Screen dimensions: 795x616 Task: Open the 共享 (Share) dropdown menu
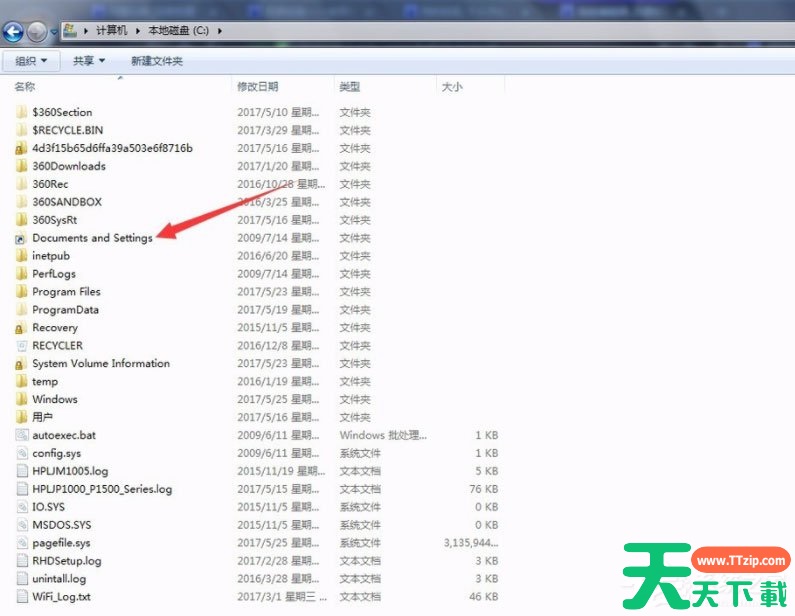(88, 61)
